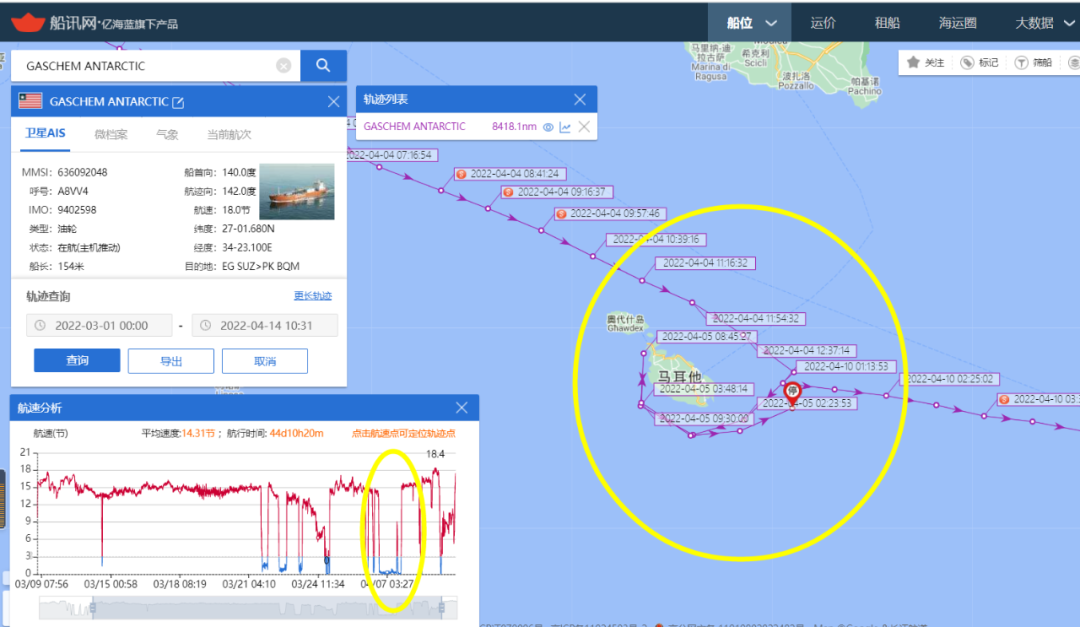Click the 关注 star icon
Image resolution: width=1080 pixels, height=627 pixels.
coord(913,62)
